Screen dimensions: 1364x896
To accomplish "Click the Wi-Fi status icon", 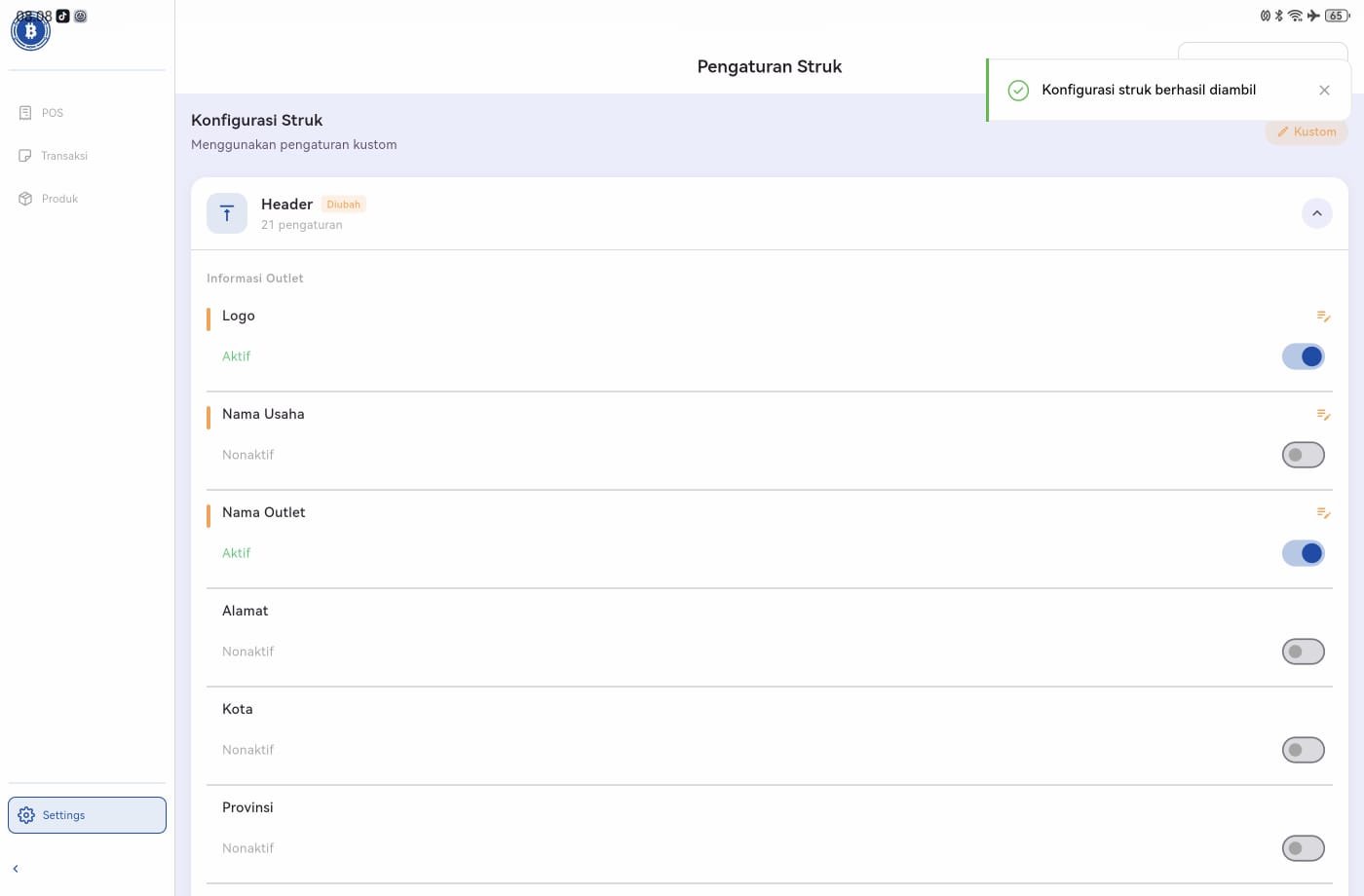I will tap(1295, 16).
